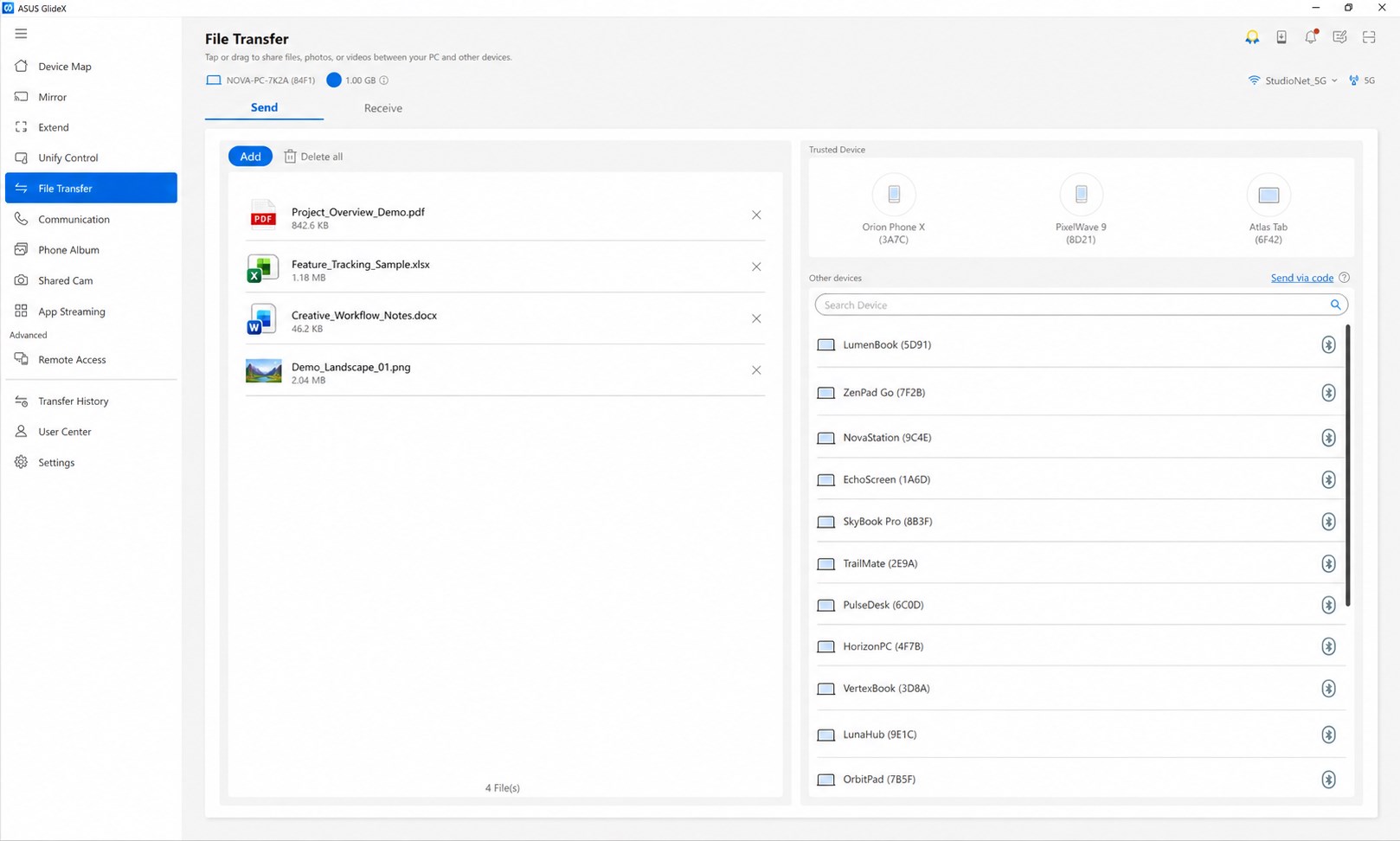Remove Demo_Landscape_01.png from the list
Image resolution: width=1400 pixels, height=841 pixels.
[x=756, y=370]
